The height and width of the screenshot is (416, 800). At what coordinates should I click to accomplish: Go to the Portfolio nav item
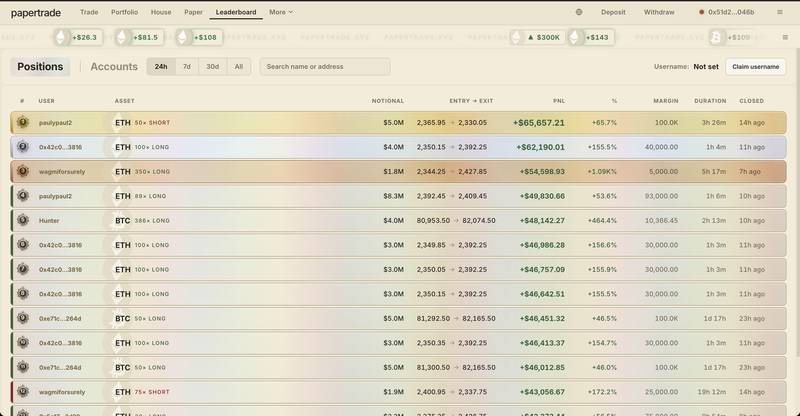(124, 12)
